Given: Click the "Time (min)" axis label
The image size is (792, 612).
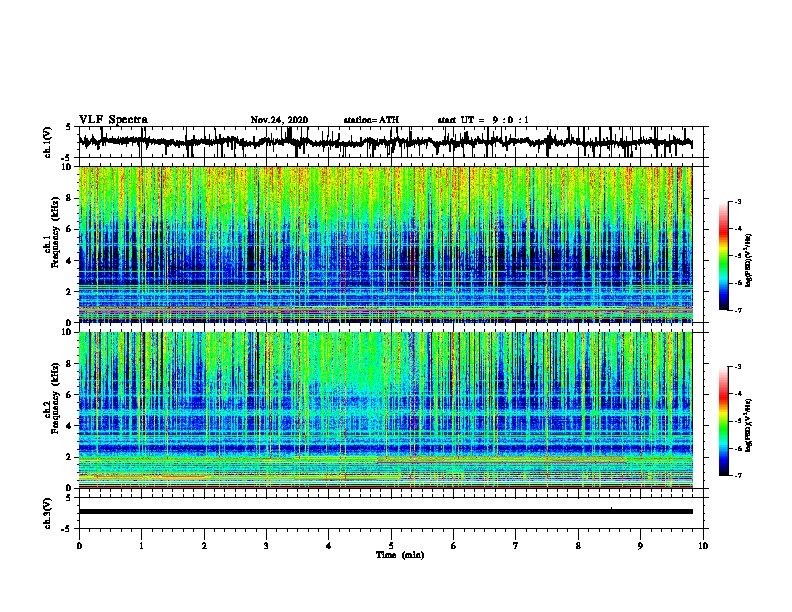Looking at the screenshot, I should 400,555.
